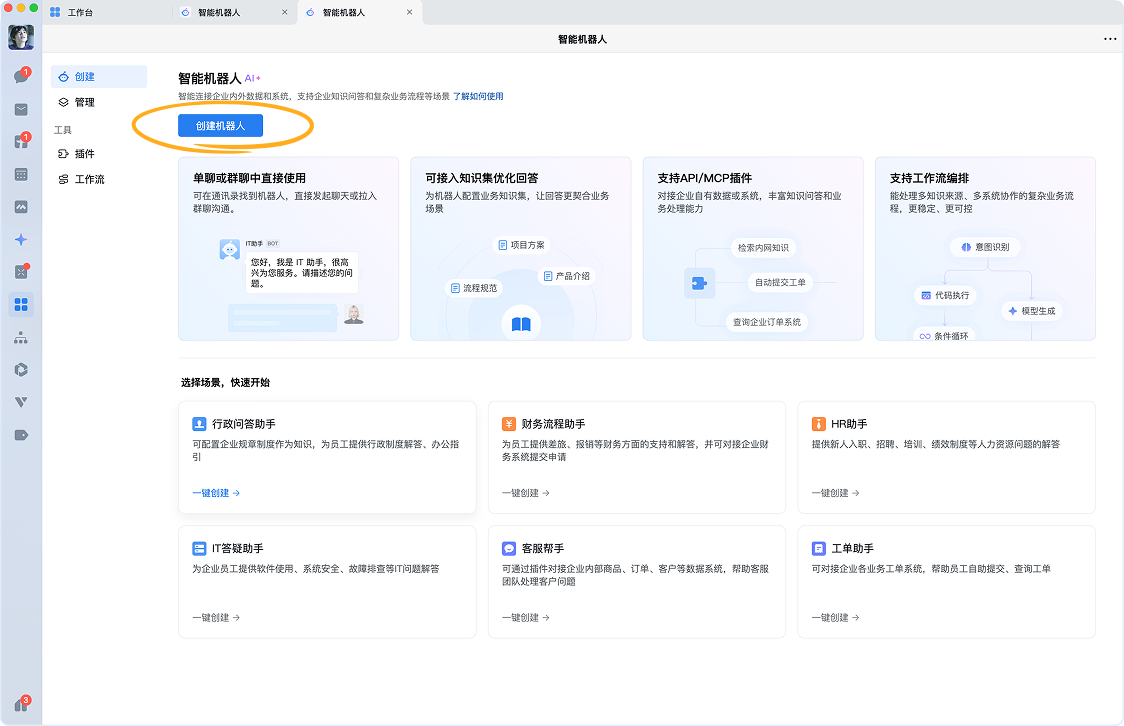This screenshot has height=726, width=1124.
Task: Open the organization chart icon in sidebar
Action: pos(21,337)
